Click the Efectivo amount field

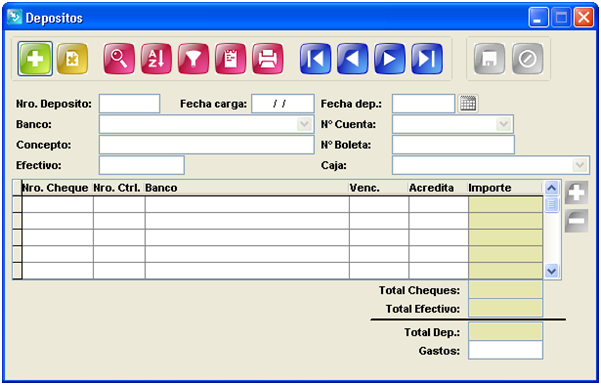click(x=142, y=165)
